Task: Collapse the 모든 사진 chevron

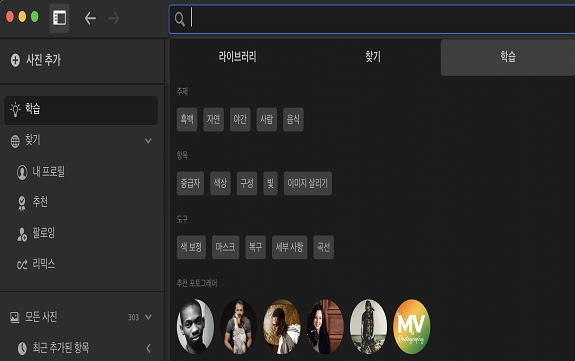Action: 148,317
